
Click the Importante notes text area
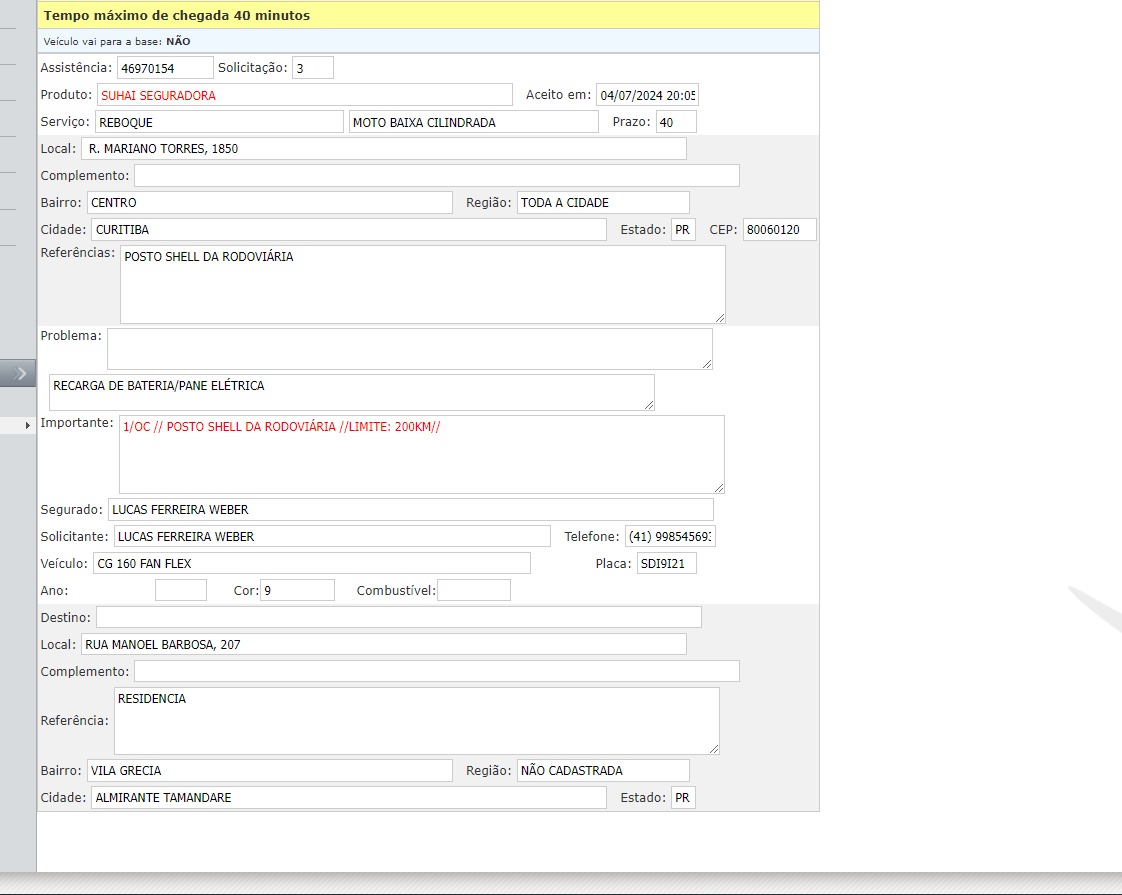tap(421, 454)
